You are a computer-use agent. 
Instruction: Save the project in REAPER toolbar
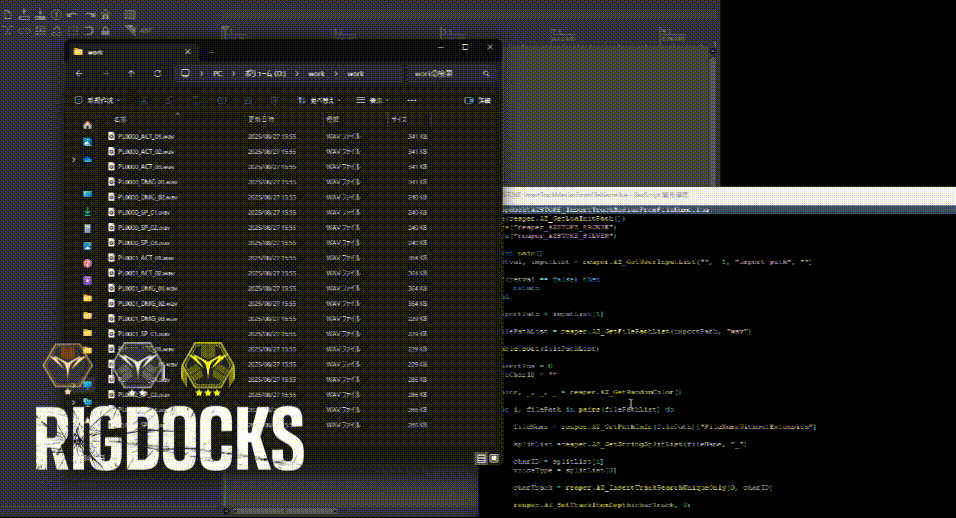click(40, 14)
